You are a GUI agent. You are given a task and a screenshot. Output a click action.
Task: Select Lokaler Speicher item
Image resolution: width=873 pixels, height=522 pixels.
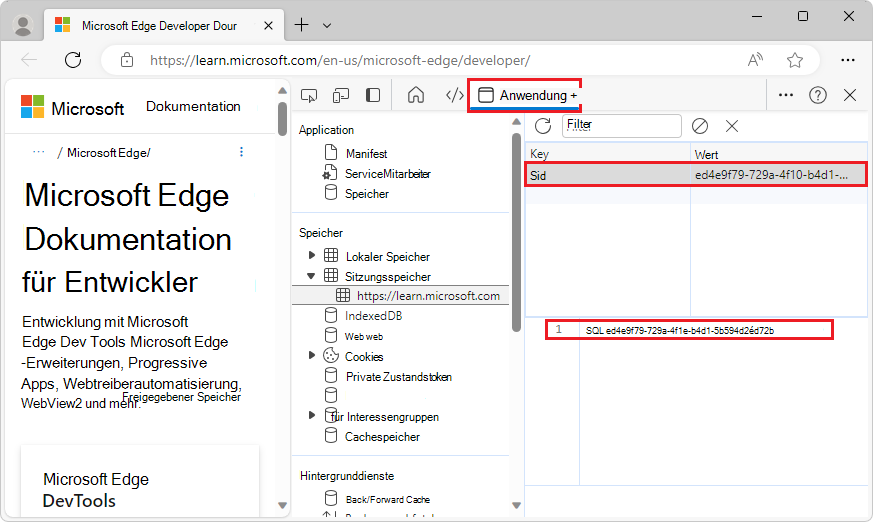(x=388, y=257)
